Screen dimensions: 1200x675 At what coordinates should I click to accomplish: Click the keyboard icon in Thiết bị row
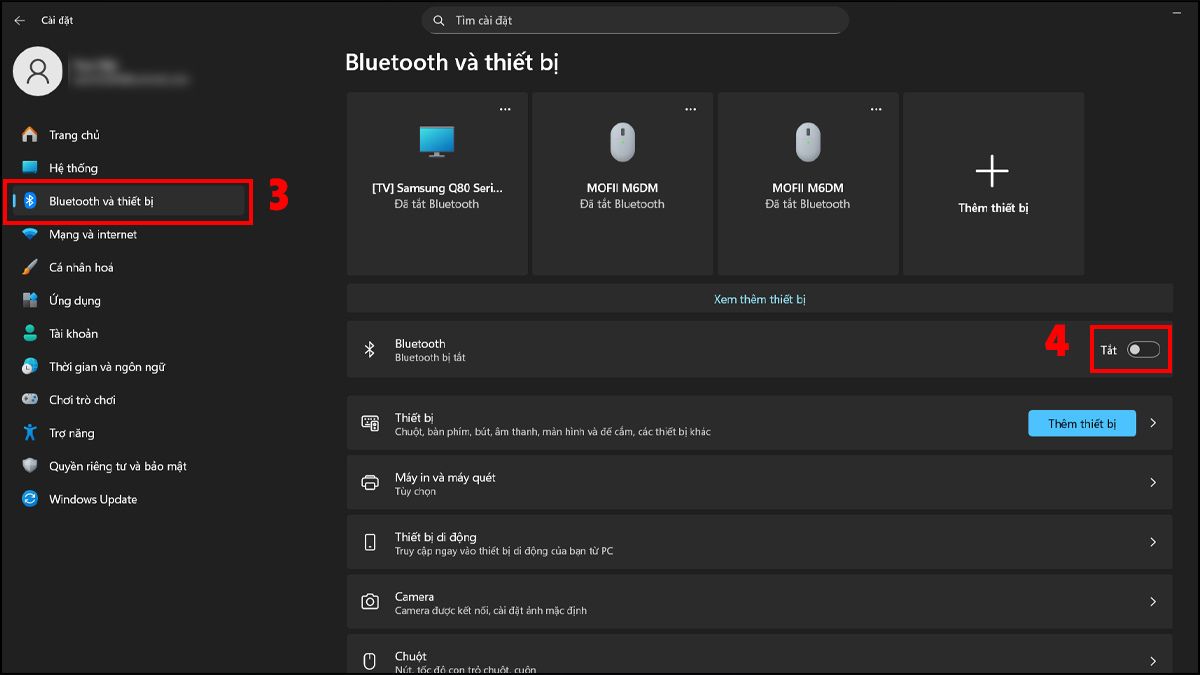(x=370, y=424)
